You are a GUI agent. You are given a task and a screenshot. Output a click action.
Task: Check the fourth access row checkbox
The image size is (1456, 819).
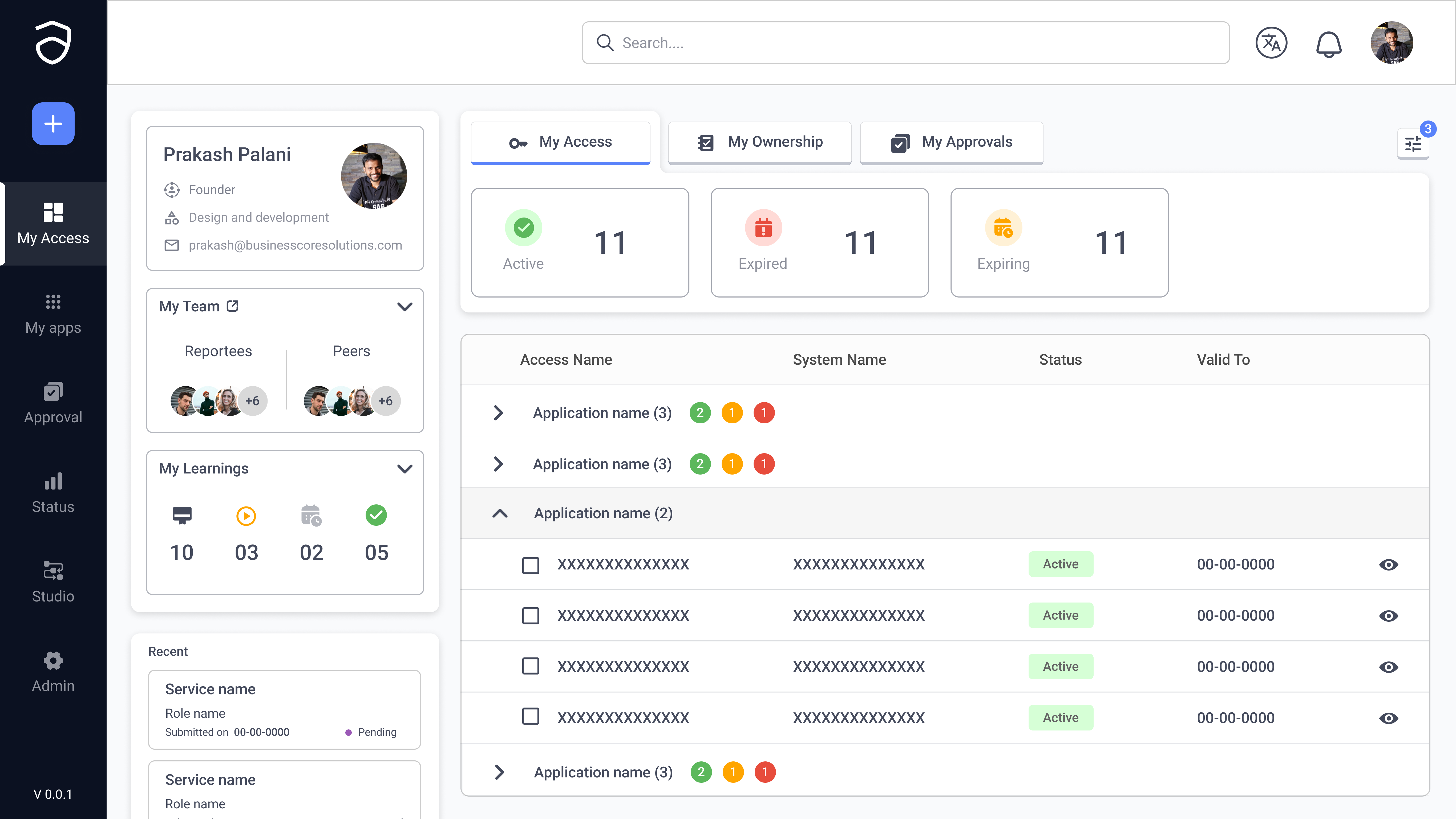coord(530,716)
